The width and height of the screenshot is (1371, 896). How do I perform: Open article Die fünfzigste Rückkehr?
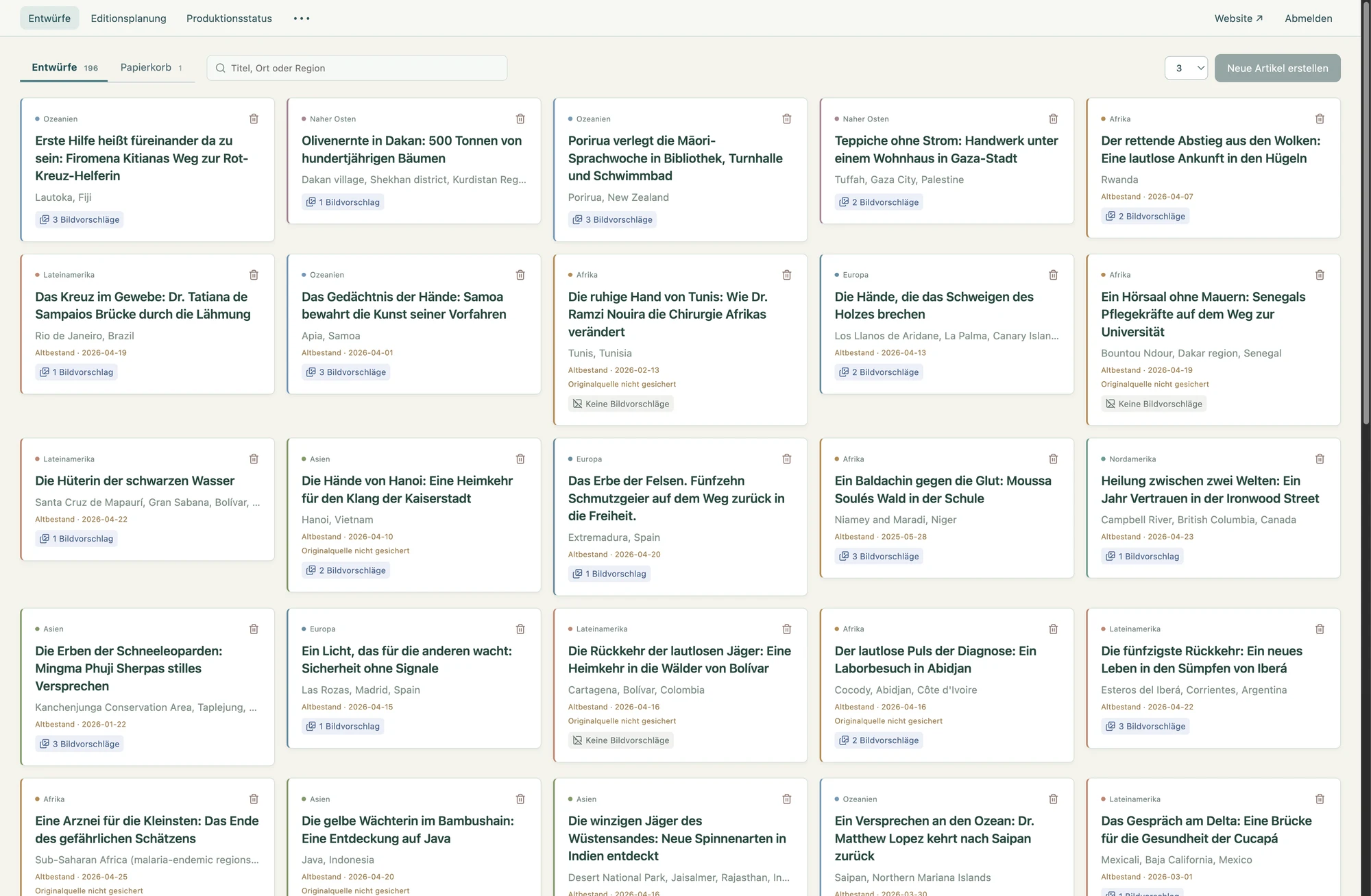click(x=1202, y=659)
